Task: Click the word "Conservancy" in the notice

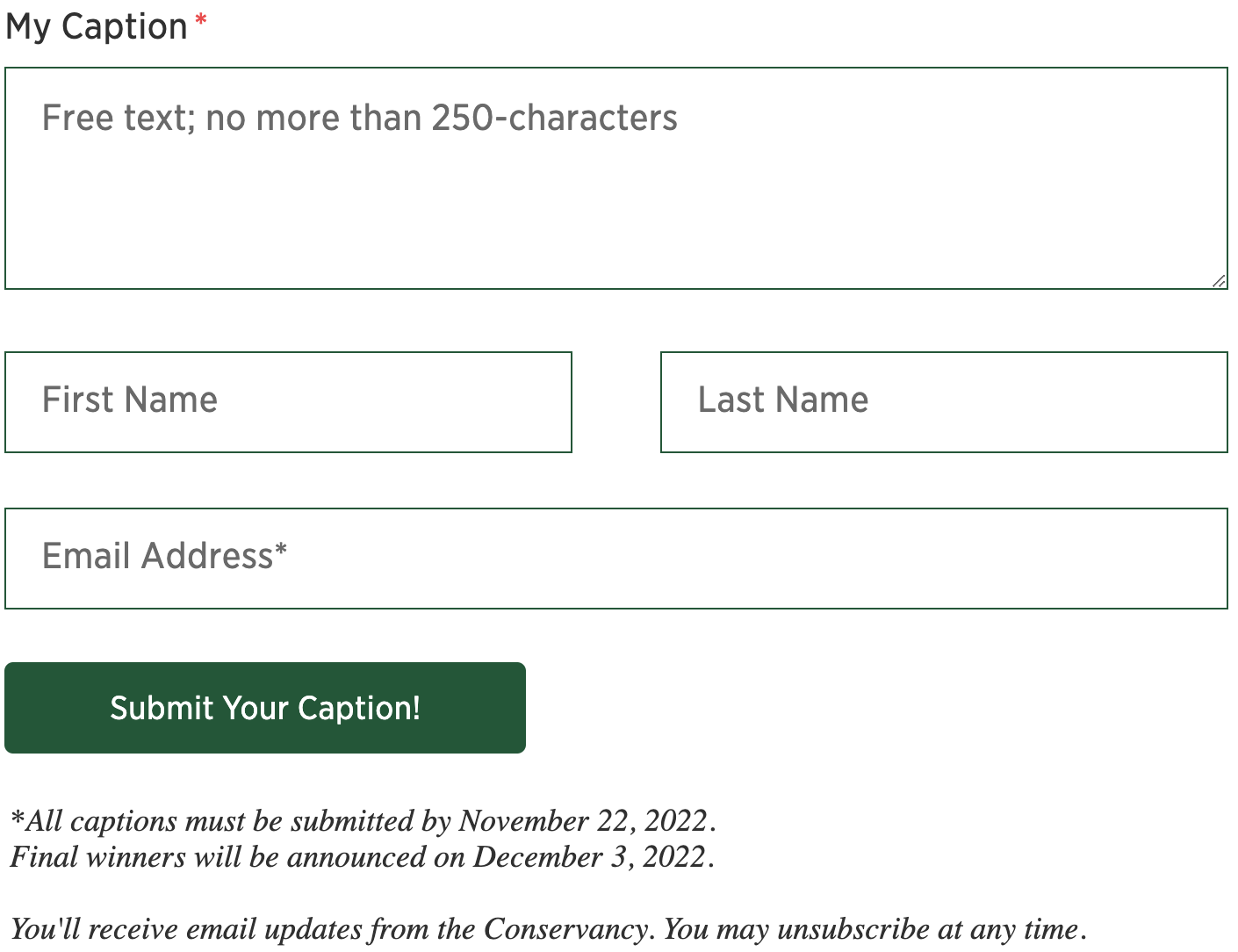Action: [567, 929]
